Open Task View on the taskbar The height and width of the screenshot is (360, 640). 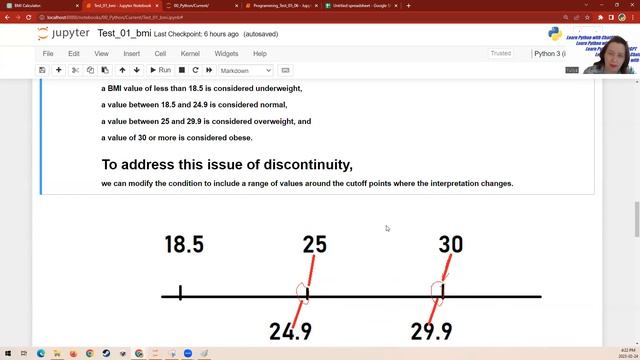(24, 353)
